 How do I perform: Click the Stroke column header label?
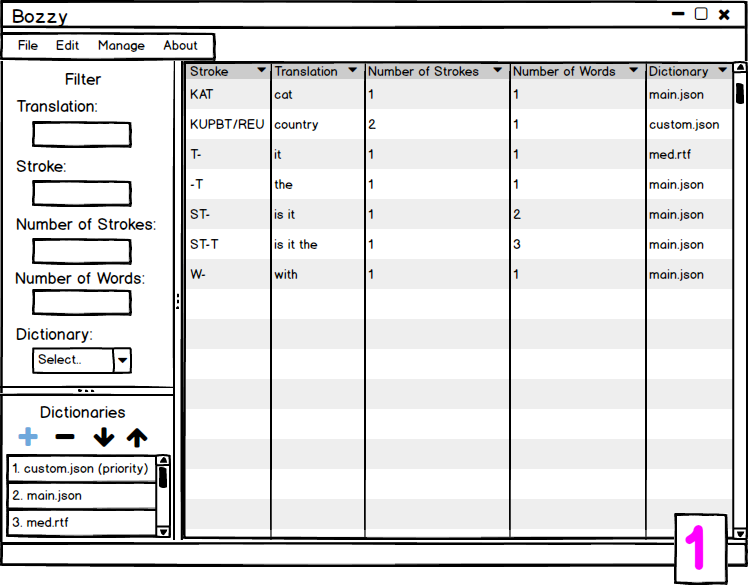pyautogui.click(x=209, y=71)
